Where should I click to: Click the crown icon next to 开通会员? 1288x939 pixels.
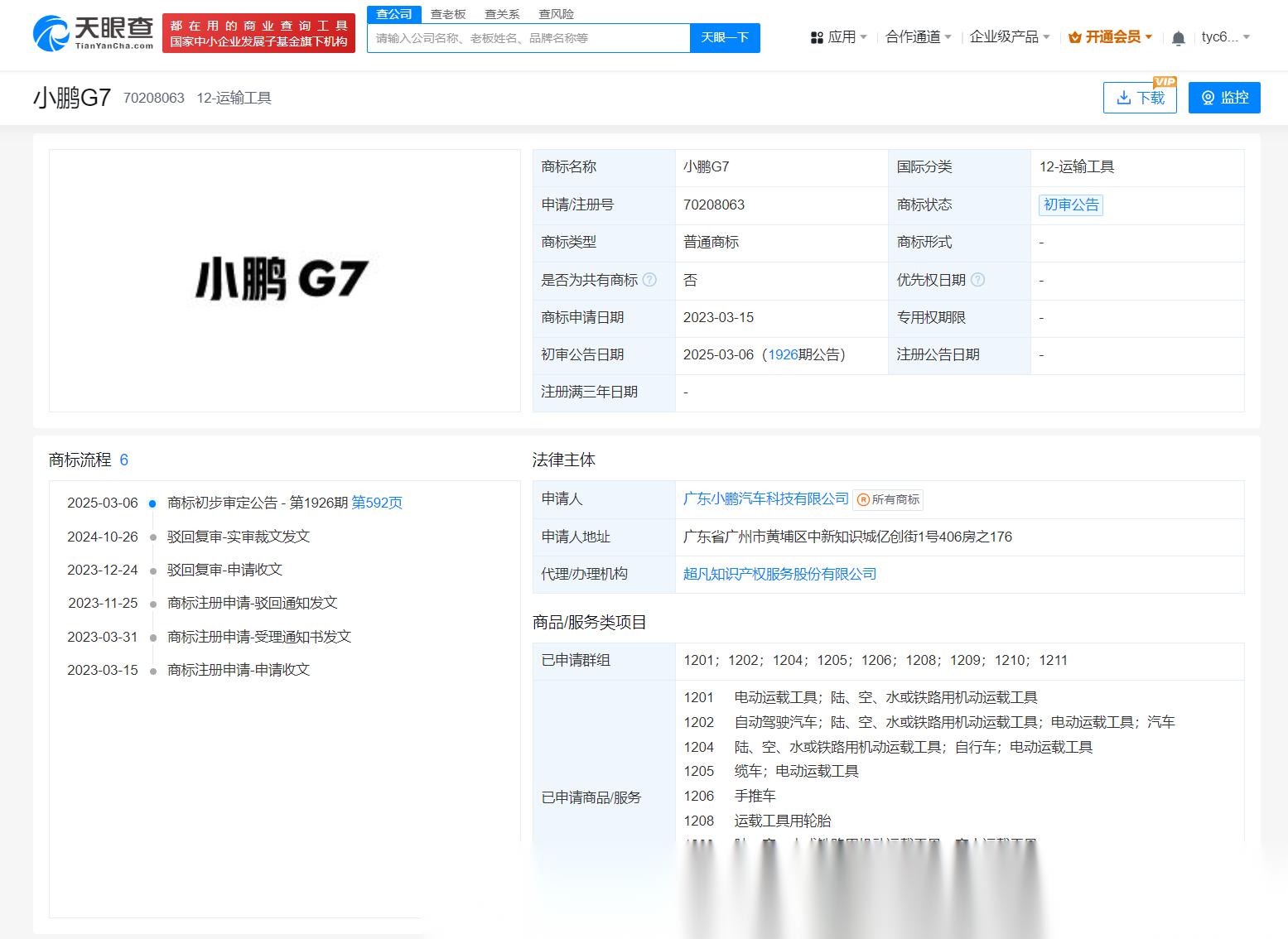[1074, 36]
